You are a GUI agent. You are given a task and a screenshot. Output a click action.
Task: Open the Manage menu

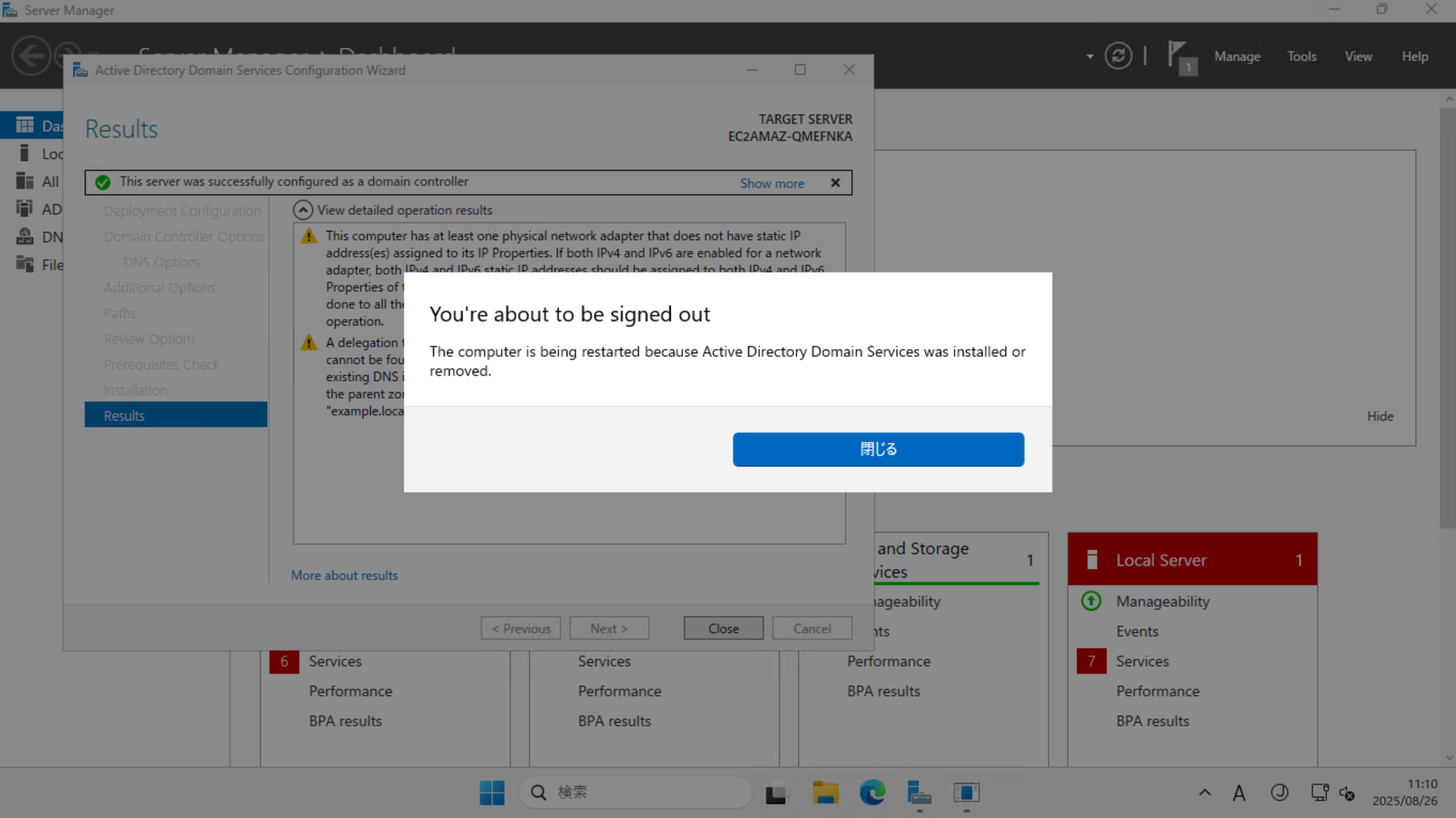(x=1237, y=56)
